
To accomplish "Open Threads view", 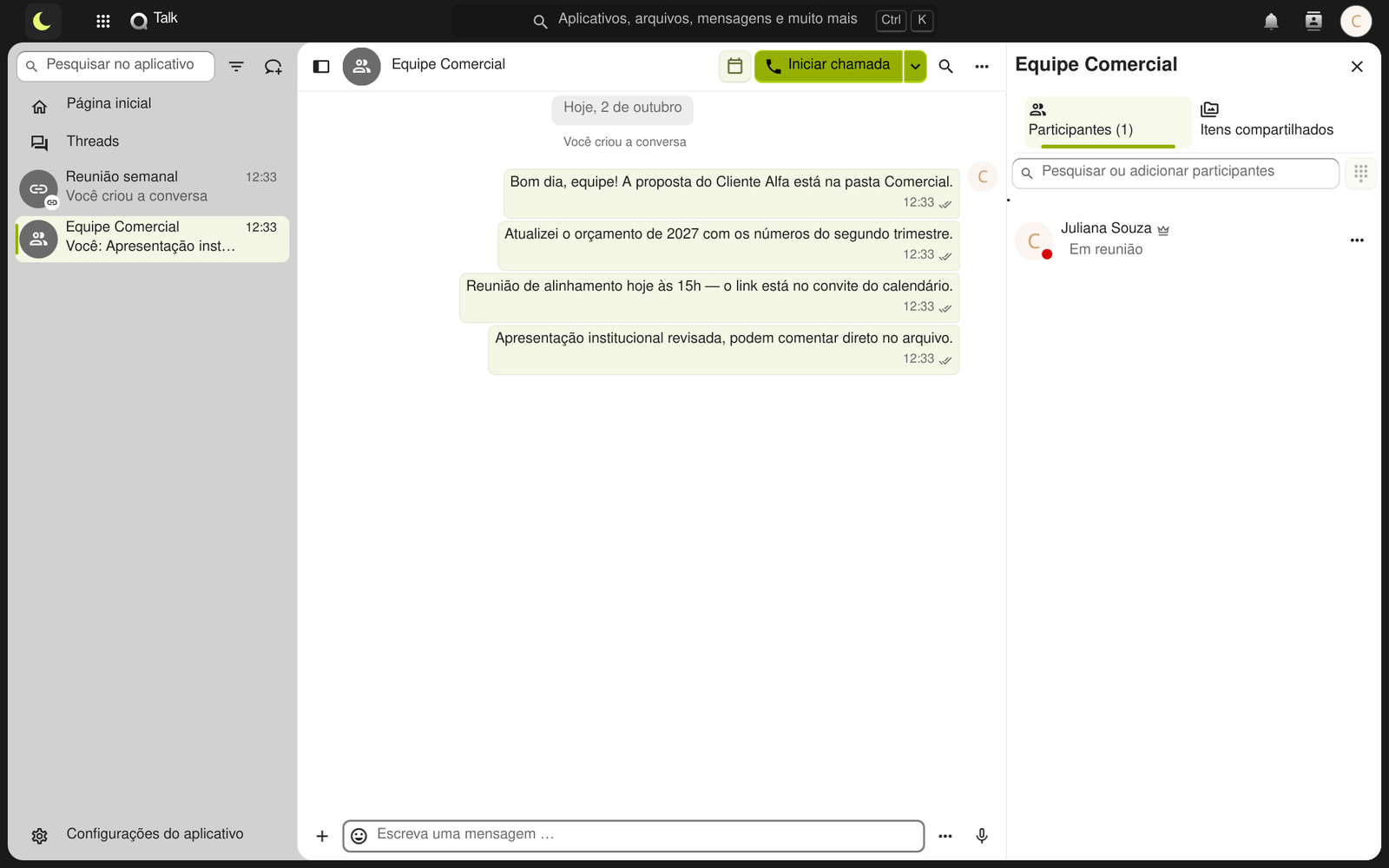I will pyautogui.click(x=153, y=142).
